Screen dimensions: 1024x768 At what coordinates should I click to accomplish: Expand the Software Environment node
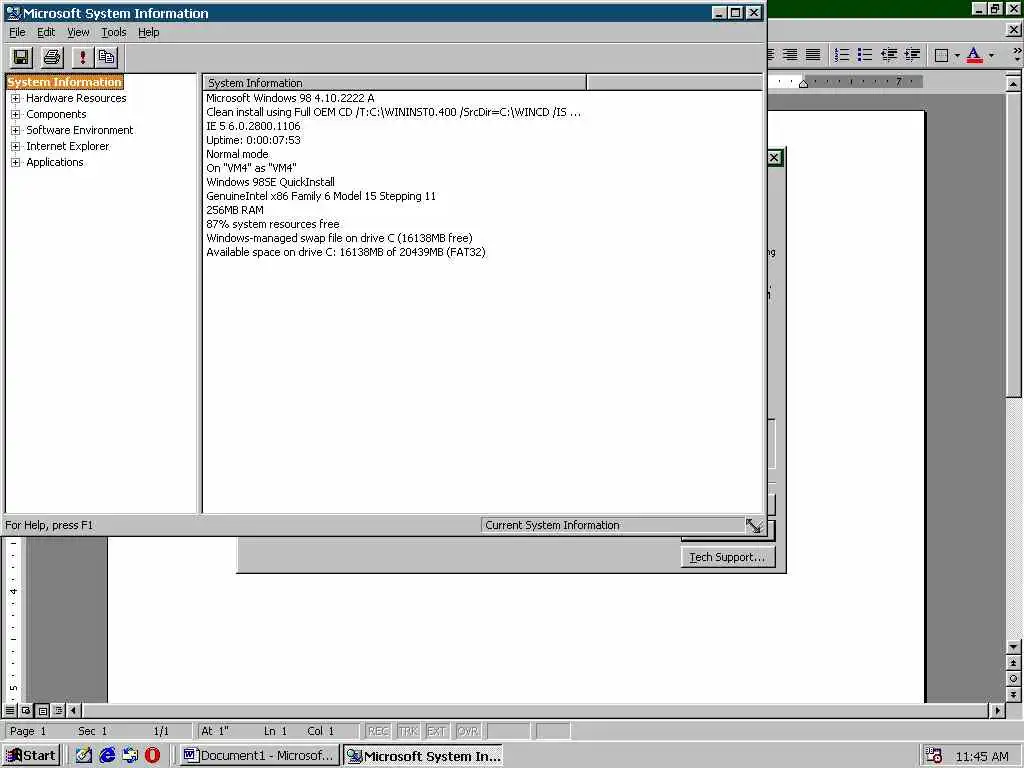coord(16,131)
